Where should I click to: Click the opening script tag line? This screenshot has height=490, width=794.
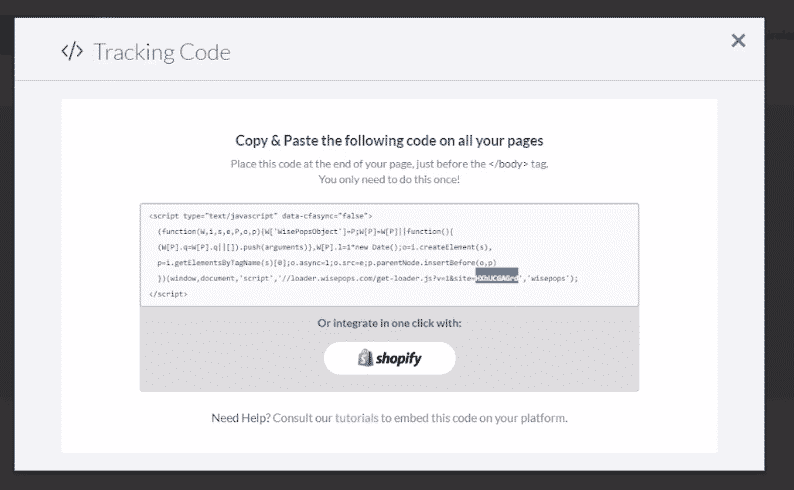tap(261, 216)
